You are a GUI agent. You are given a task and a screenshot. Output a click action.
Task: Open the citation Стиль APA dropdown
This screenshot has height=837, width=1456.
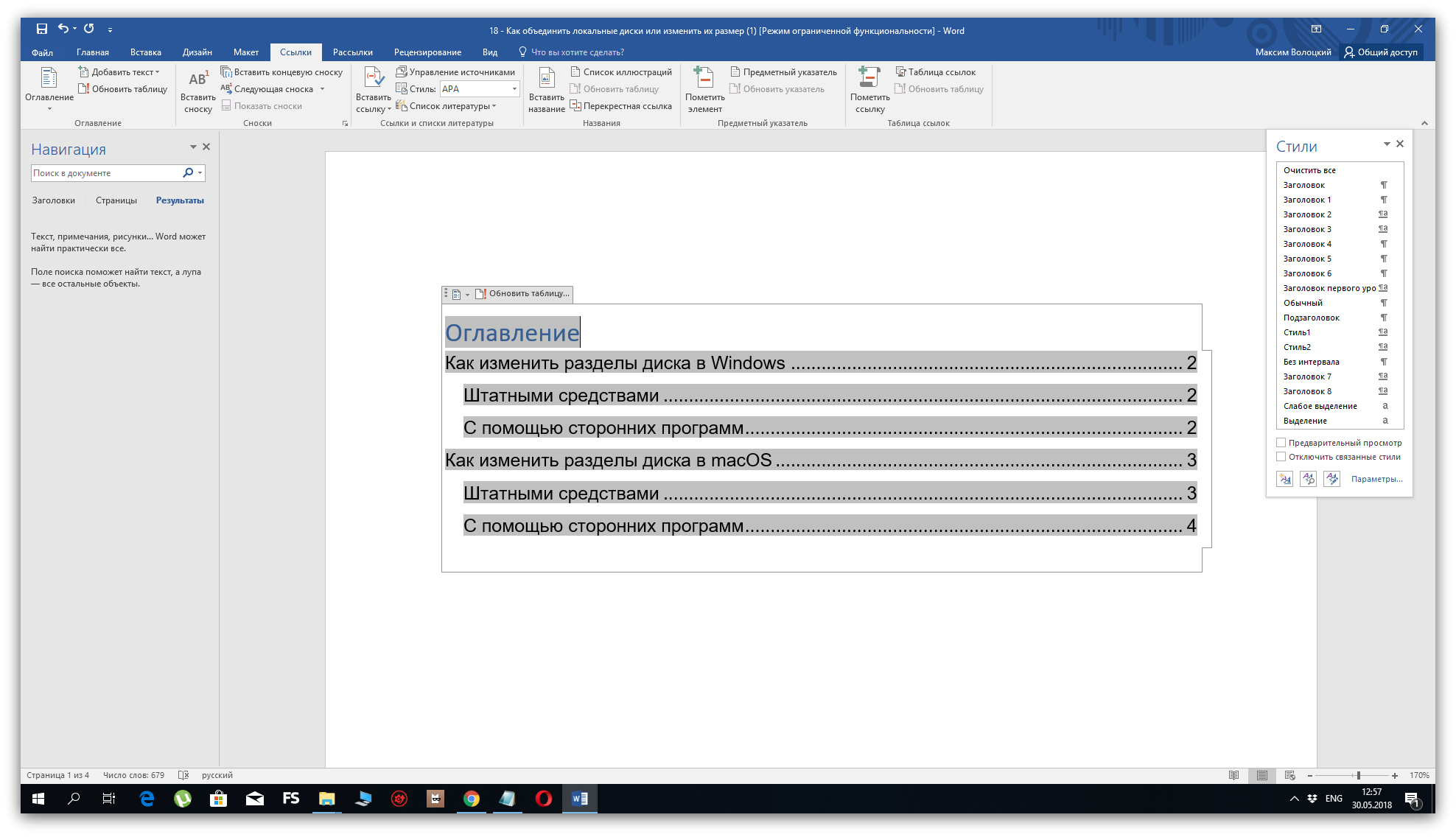[x=514, y=89]
